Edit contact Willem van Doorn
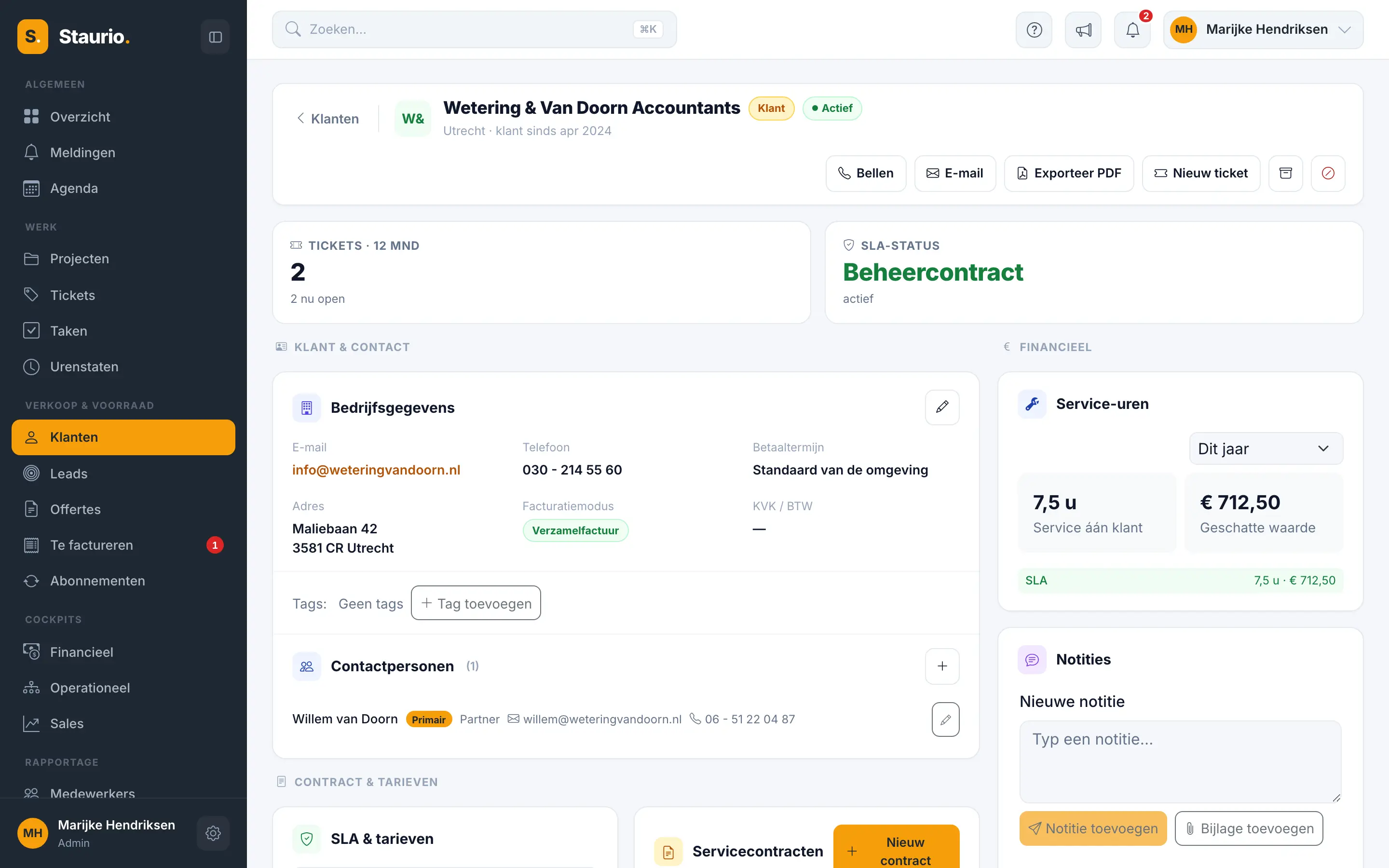Image resolution: width=1389 pixels, height=868 pixels. [945, 719]
